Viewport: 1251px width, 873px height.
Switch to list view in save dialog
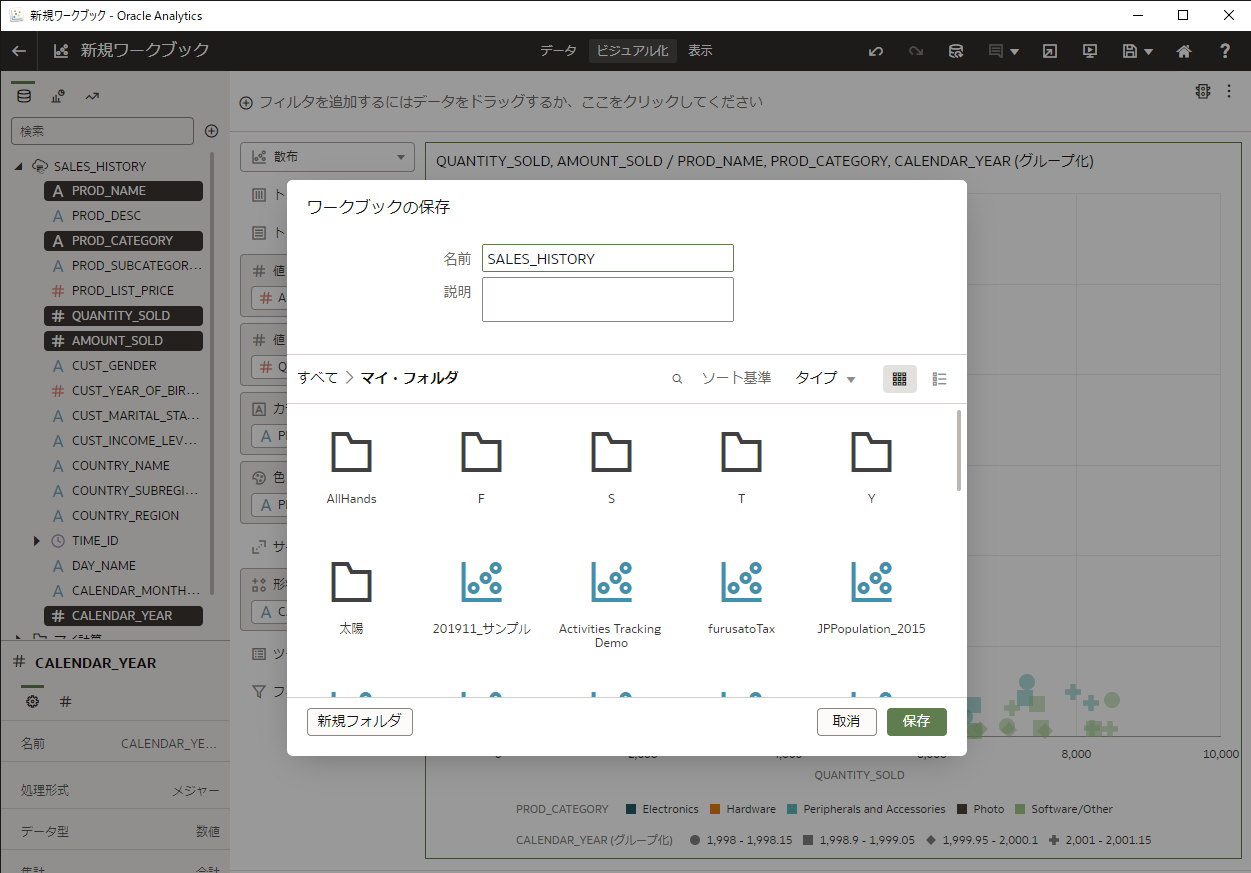[x=939, y=379]
